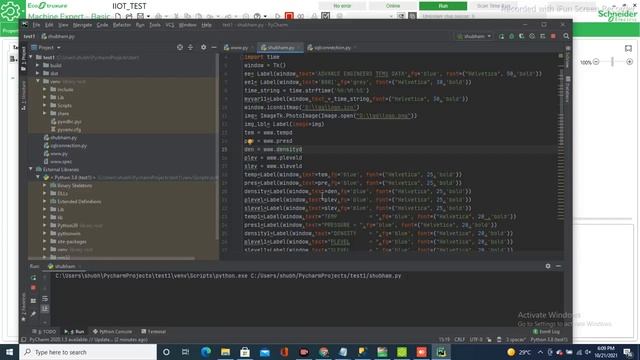
Task: Expand the Scripts folder under venv
Action: pos(45,105)
